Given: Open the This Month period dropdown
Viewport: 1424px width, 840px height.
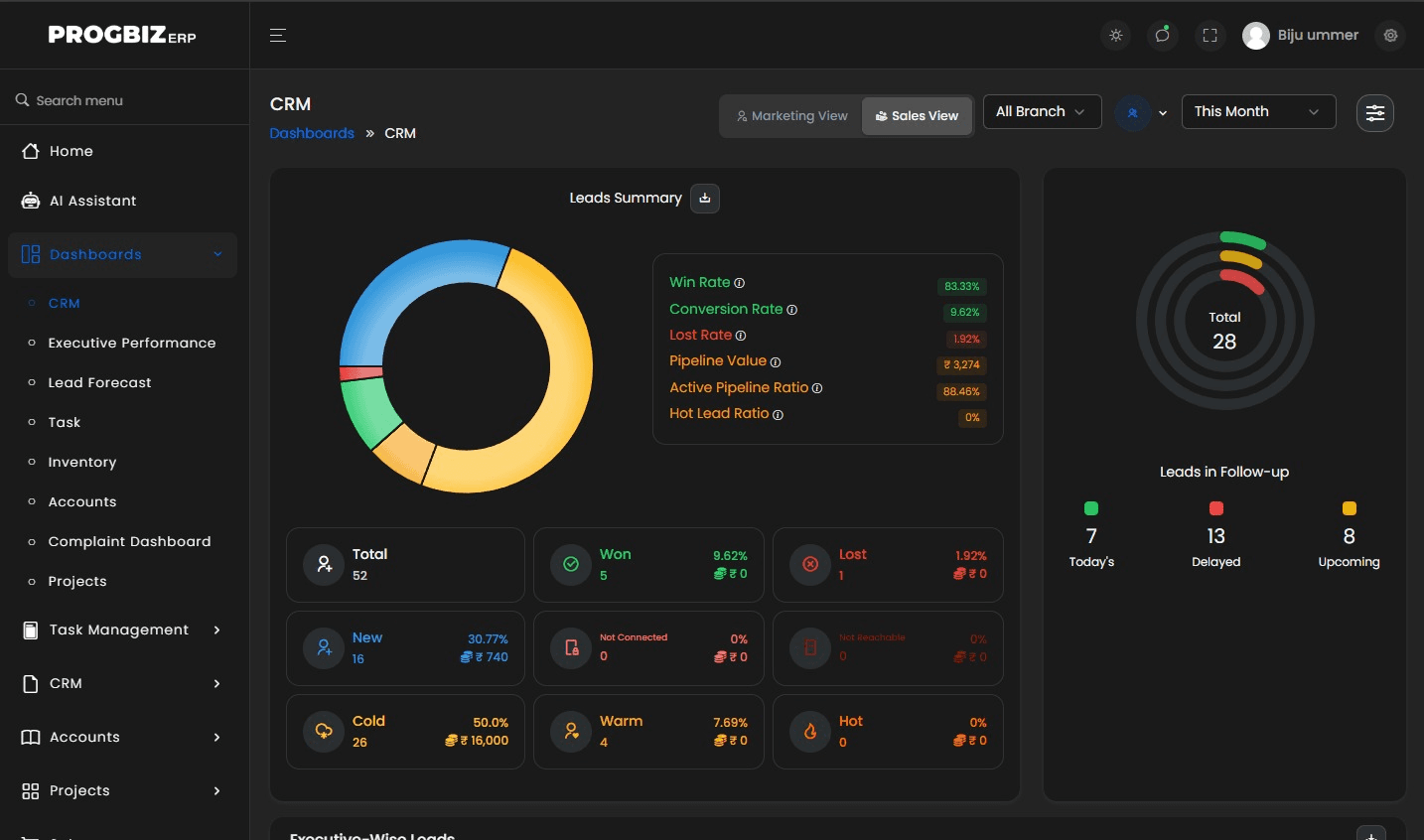Looking at the screenshot, I should 1258,112.
